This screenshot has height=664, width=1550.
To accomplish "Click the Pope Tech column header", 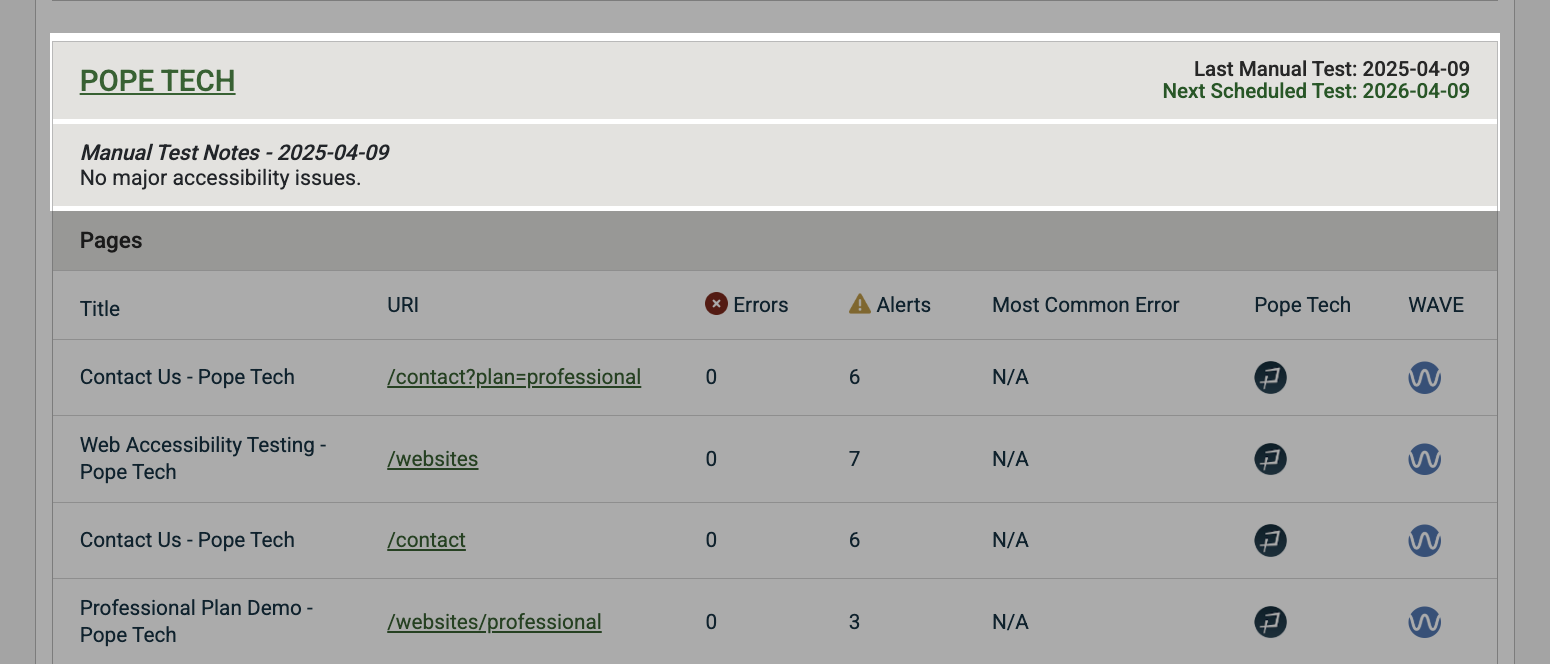I will (1302, 305).
